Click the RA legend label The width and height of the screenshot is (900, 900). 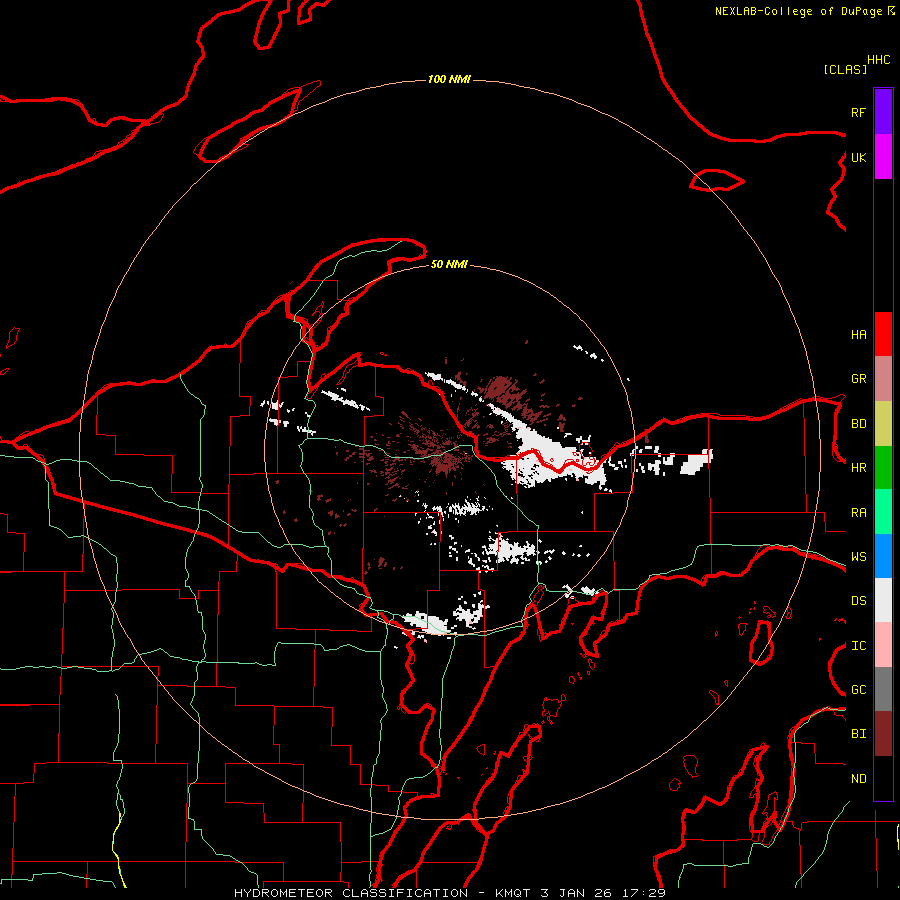pos(859,513)
